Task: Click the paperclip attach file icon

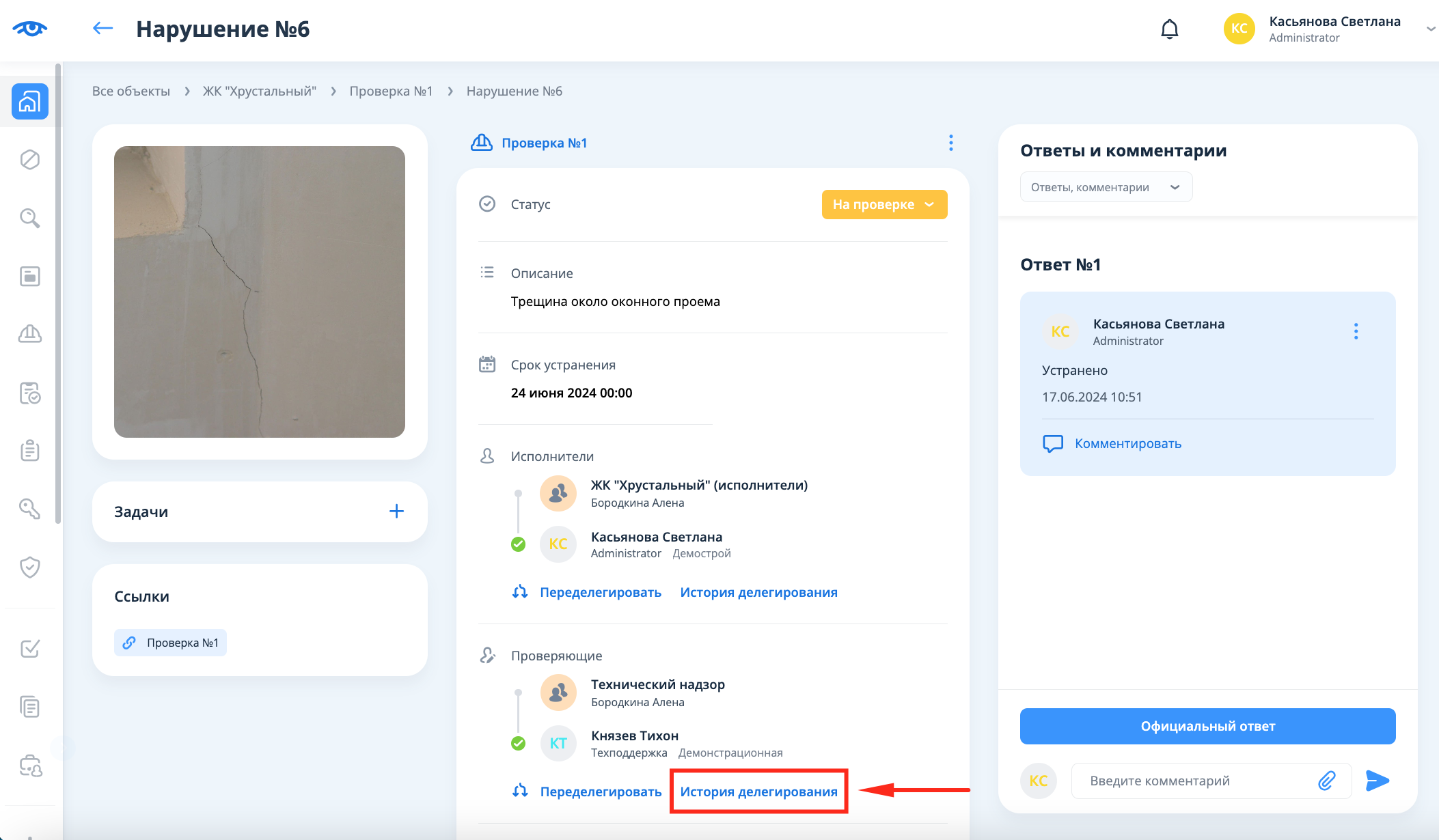Action: click(1326, 781)
